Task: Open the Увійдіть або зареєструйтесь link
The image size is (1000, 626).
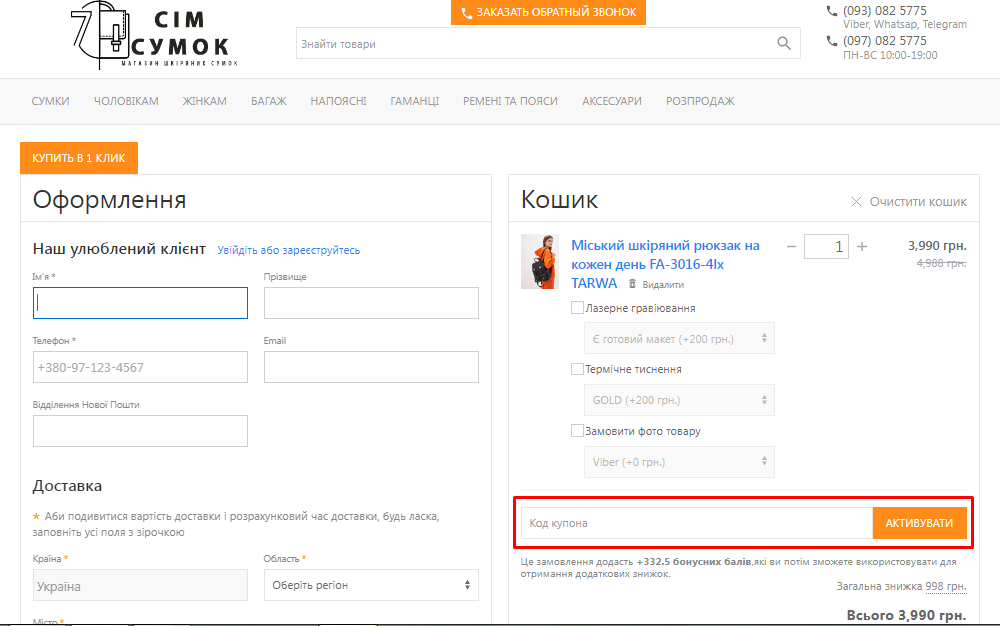Action: [289, 250]
